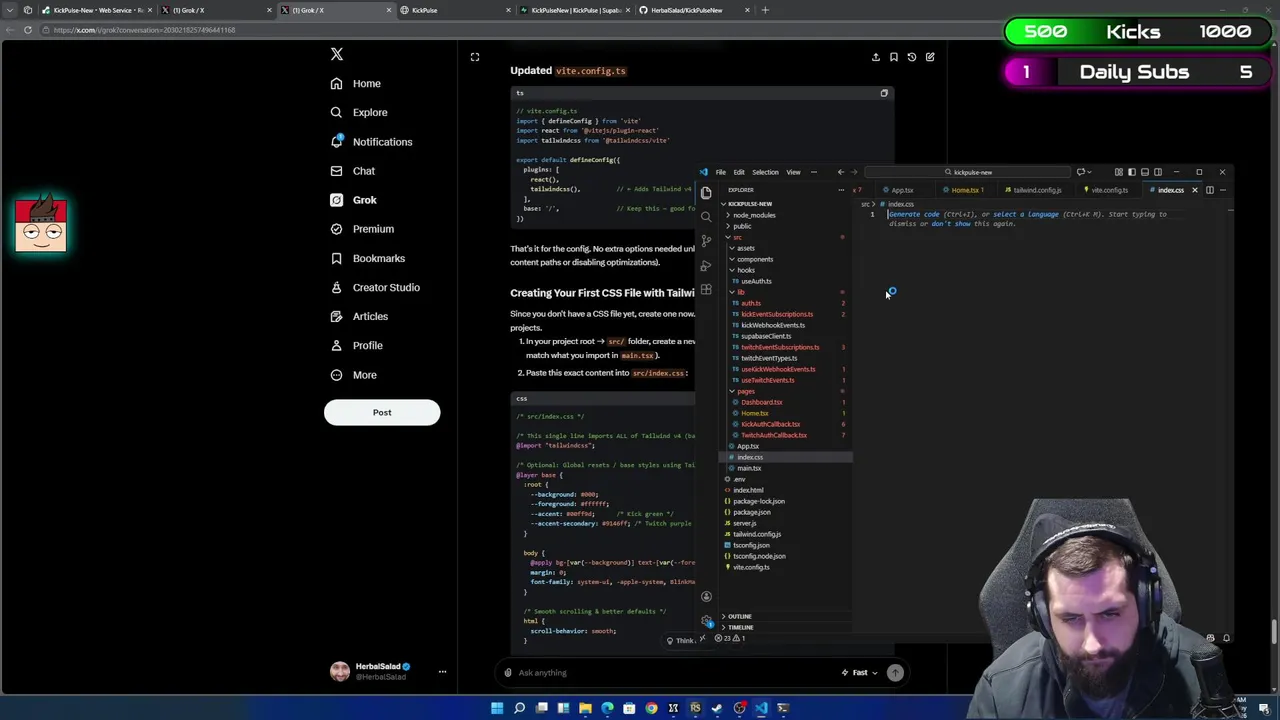Viewport: 1280px width, 720px height.
Task: Switch to Home.tsx editor tab
Action: (x=966, y=190)
